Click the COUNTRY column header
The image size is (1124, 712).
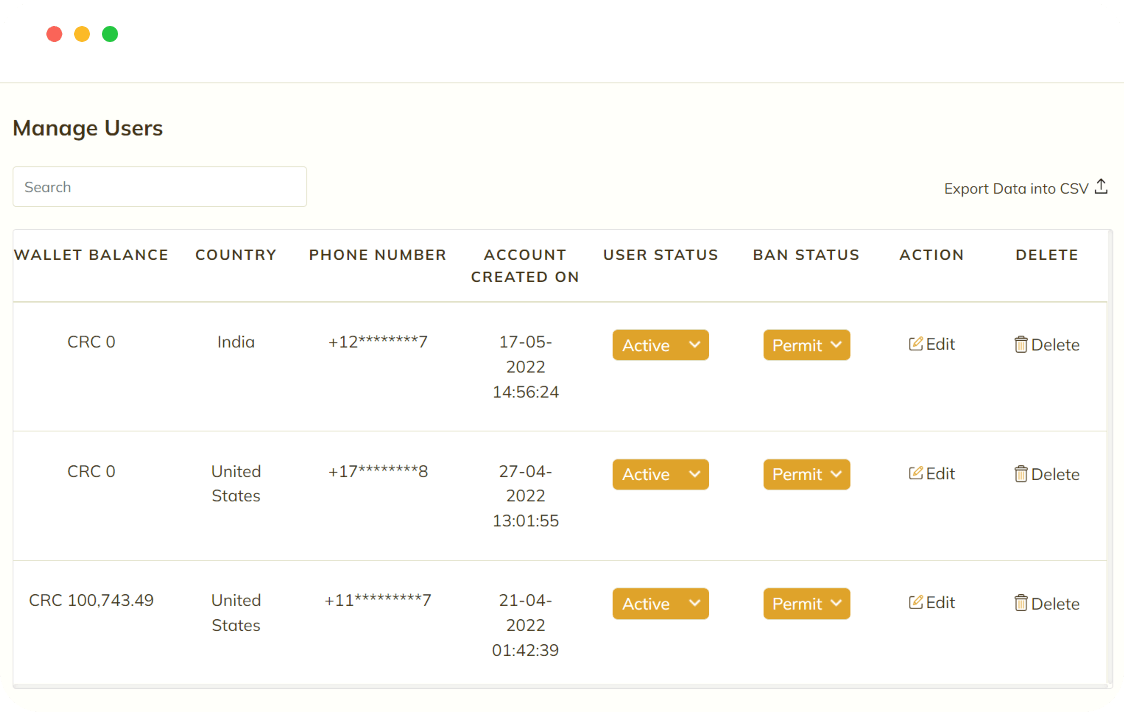click(x=236, y=254)
